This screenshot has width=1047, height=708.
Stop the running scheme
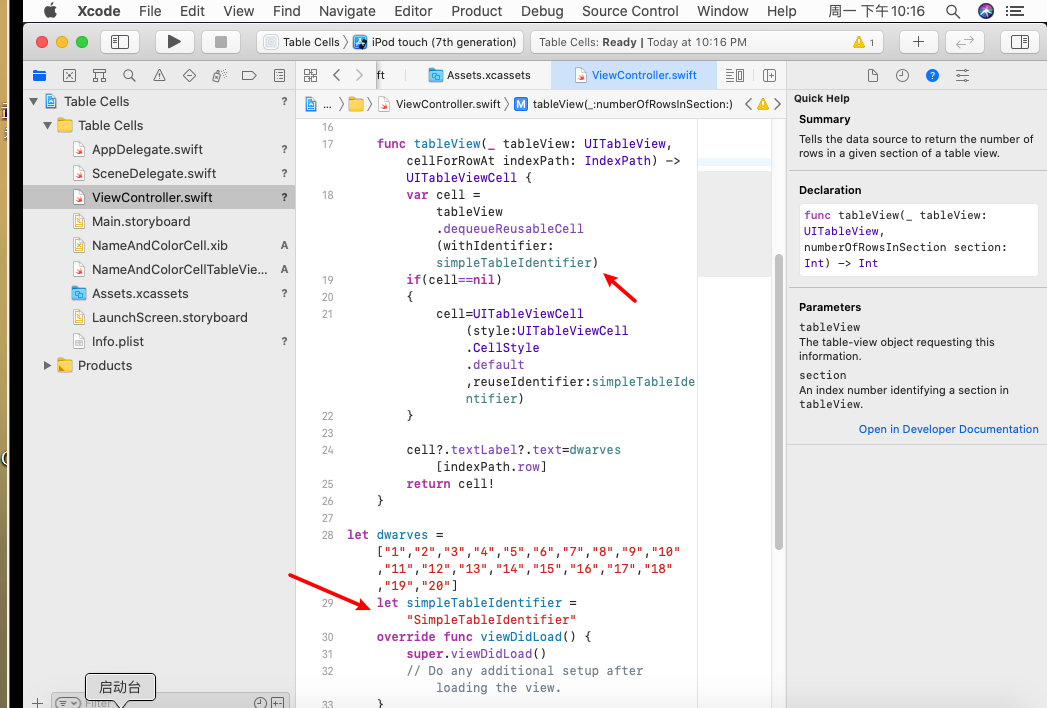[x=221, y=42]
